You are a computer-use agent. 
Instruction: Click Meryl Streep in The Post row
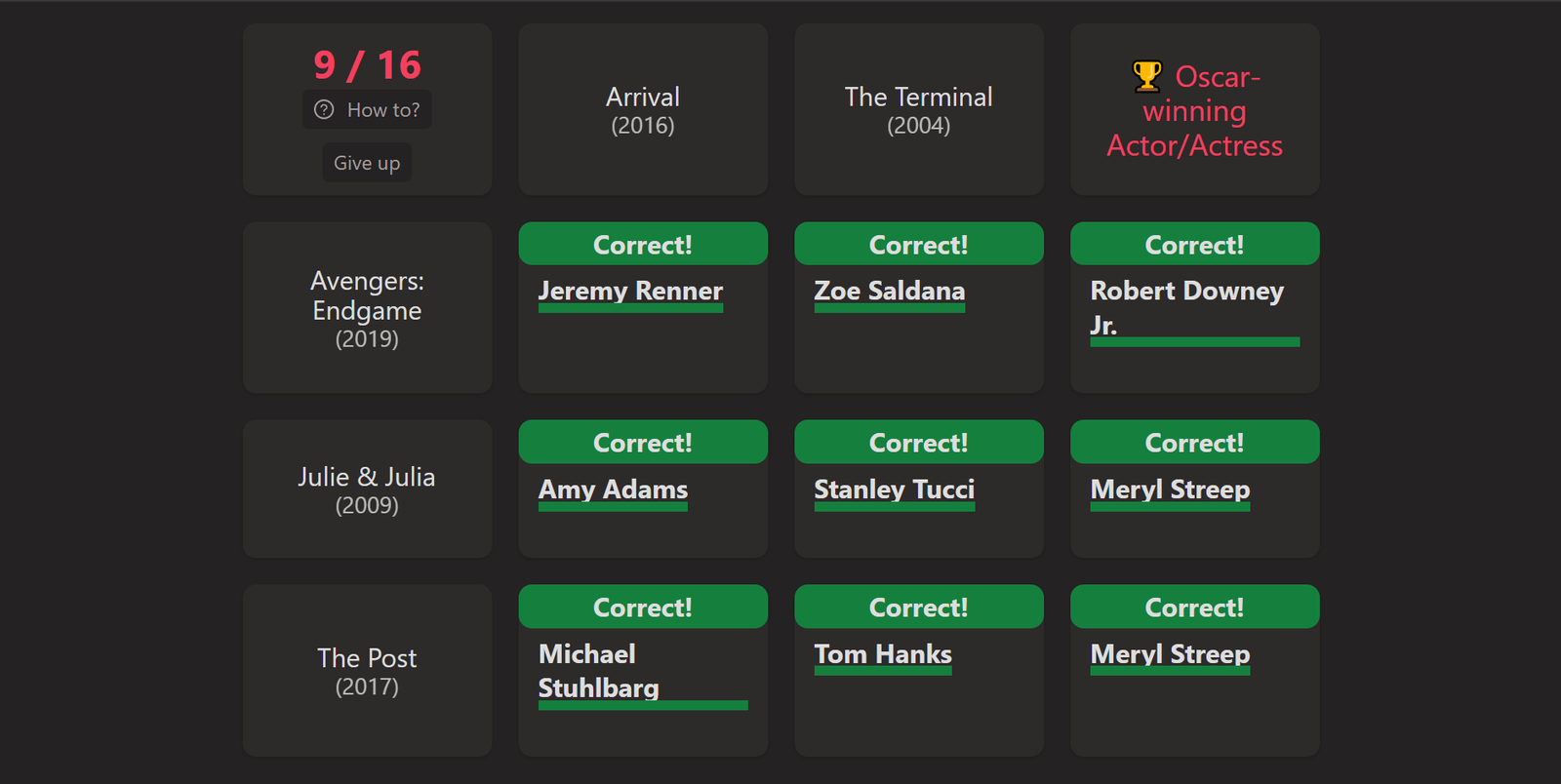click(x=1170, y=654)
